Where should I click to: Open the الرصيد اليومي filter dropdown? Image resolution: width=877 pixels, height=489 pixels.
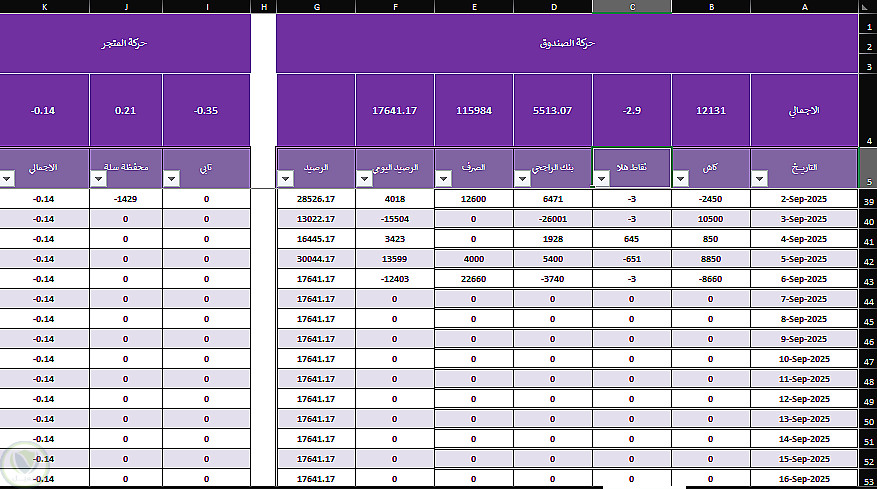click(365, 179)
